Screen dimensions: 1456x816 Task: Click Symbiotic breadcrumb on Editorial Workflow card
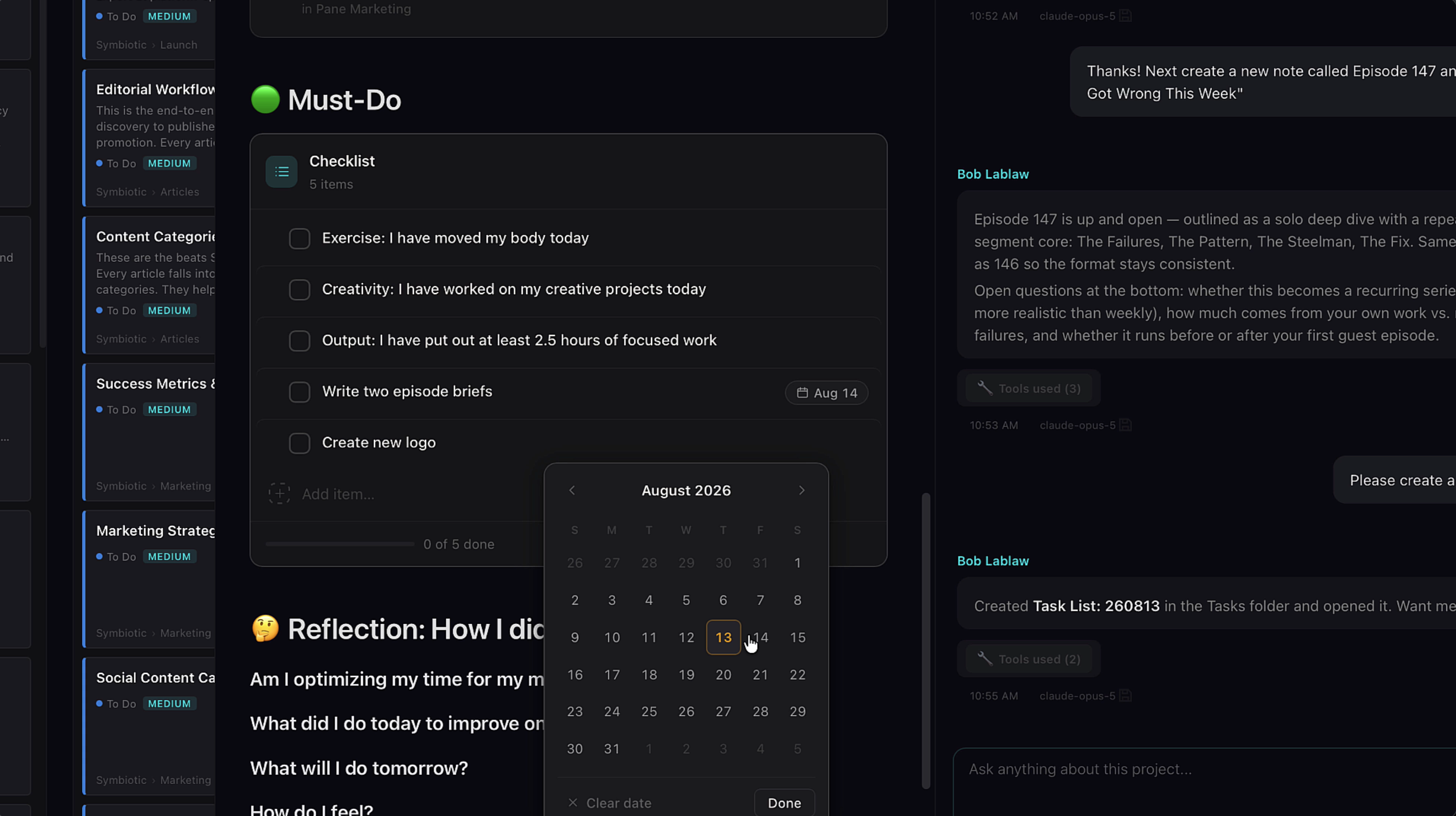tap(121, 192)
